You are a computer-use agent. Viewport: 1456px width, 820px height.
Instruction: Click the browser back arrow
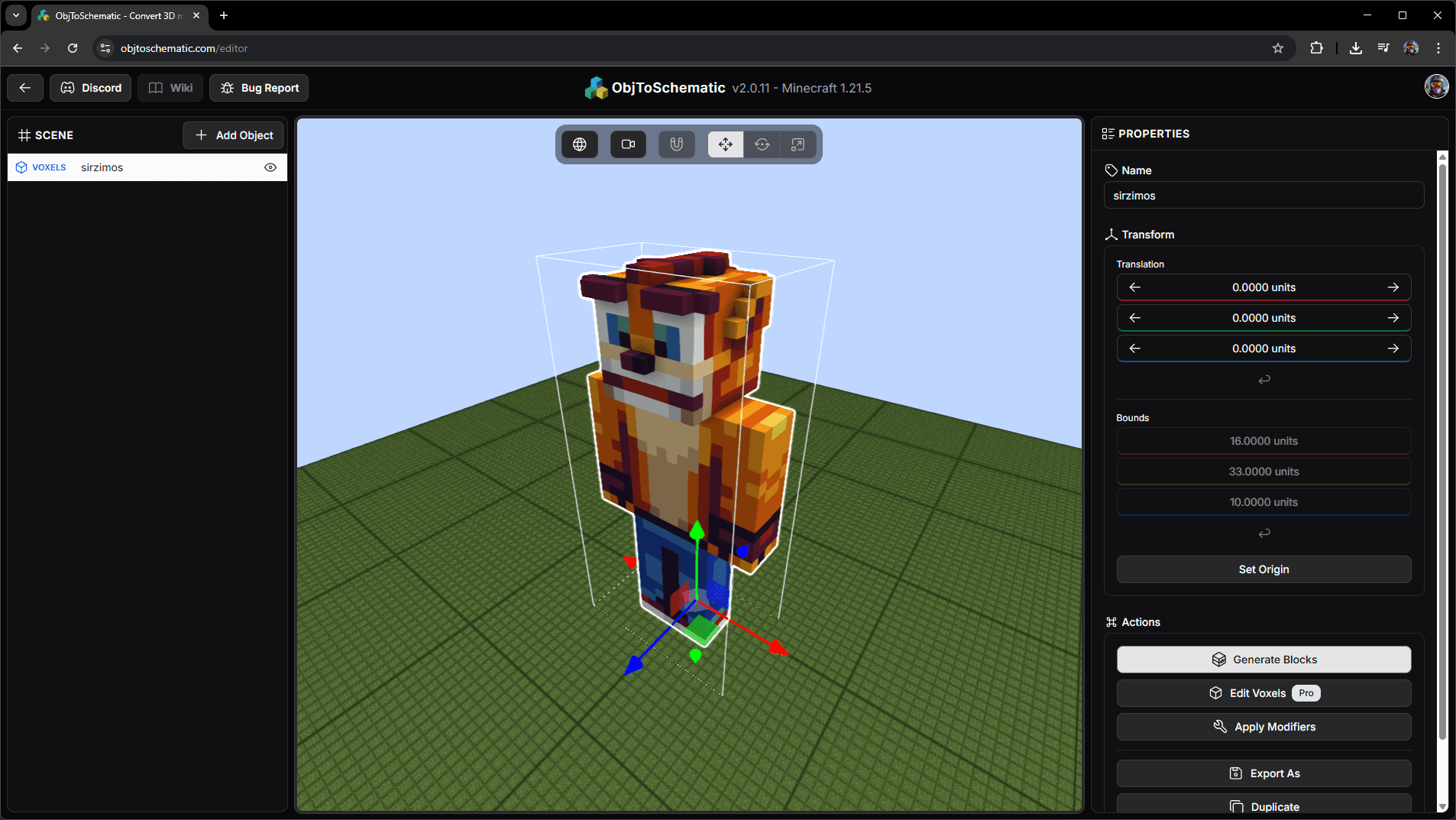coord(18,48)
